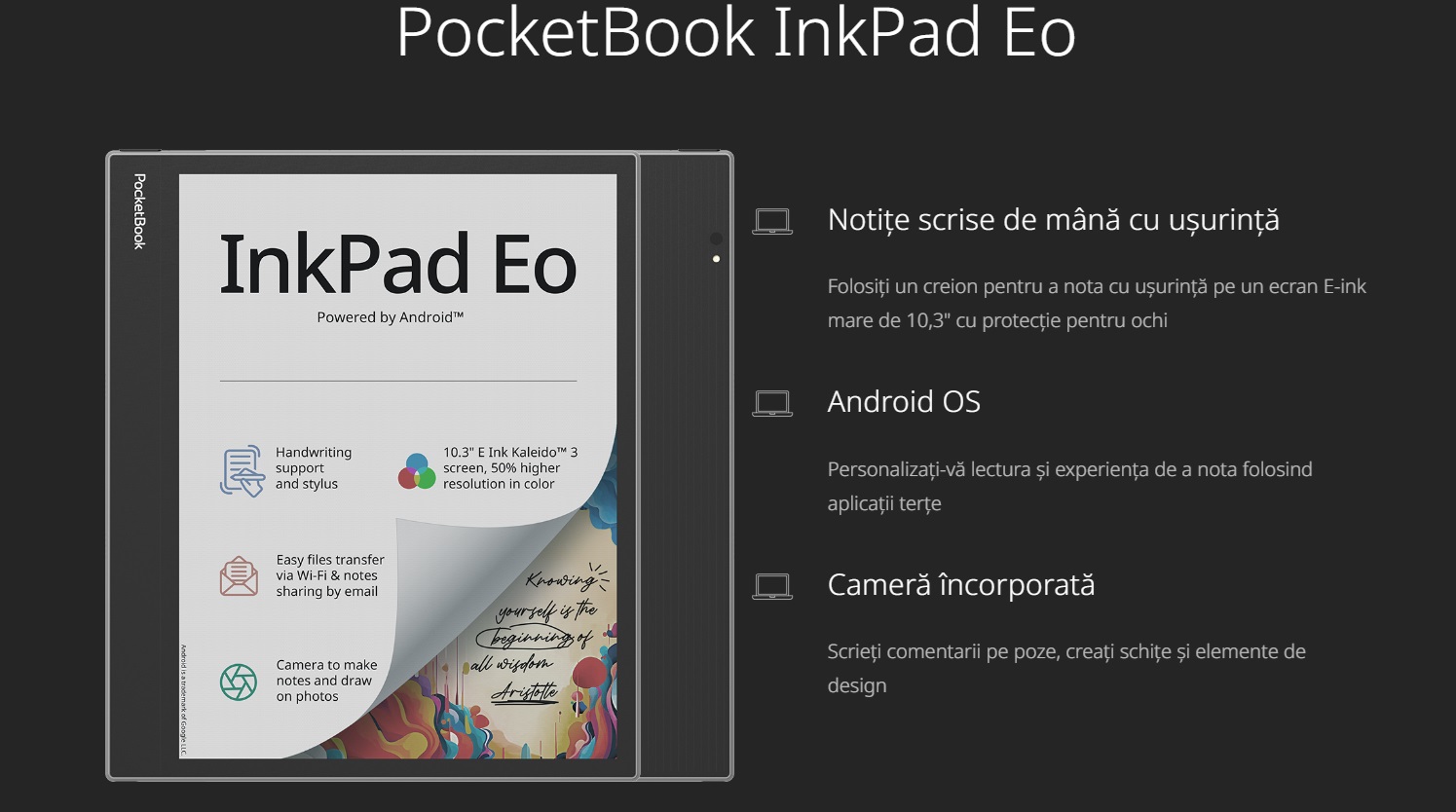Click Powered by Android™ caption
This screenshot has width=1456, height=812.
tap(390, 317)
